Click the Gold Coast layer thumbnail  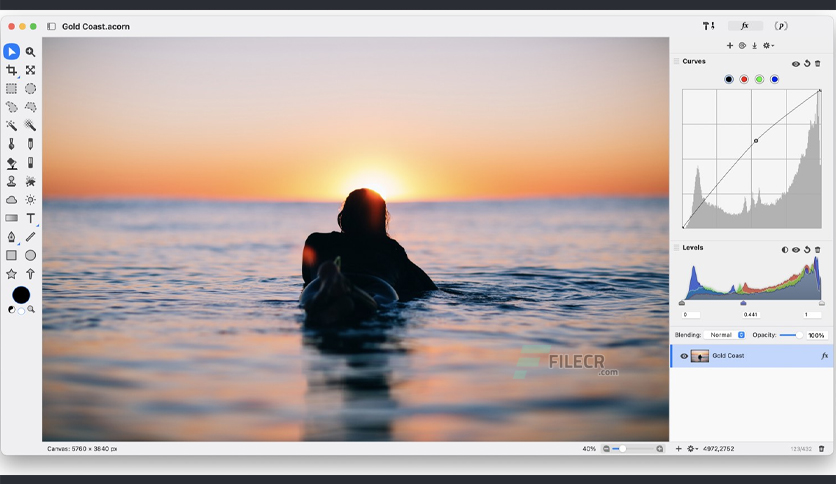click(x=700, y=356)
